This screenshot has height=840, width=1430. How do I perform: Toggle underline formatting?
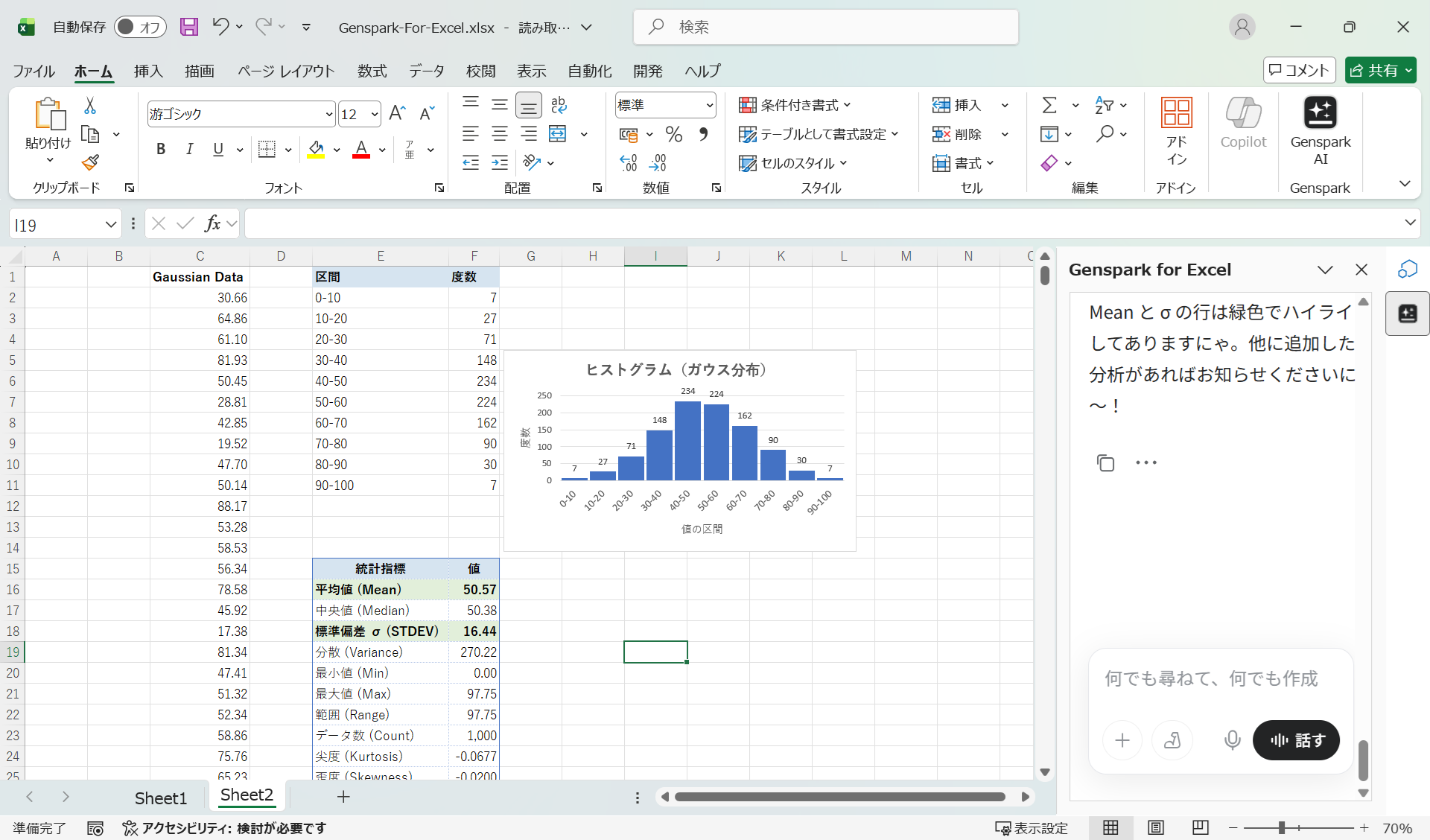point(217,149)
